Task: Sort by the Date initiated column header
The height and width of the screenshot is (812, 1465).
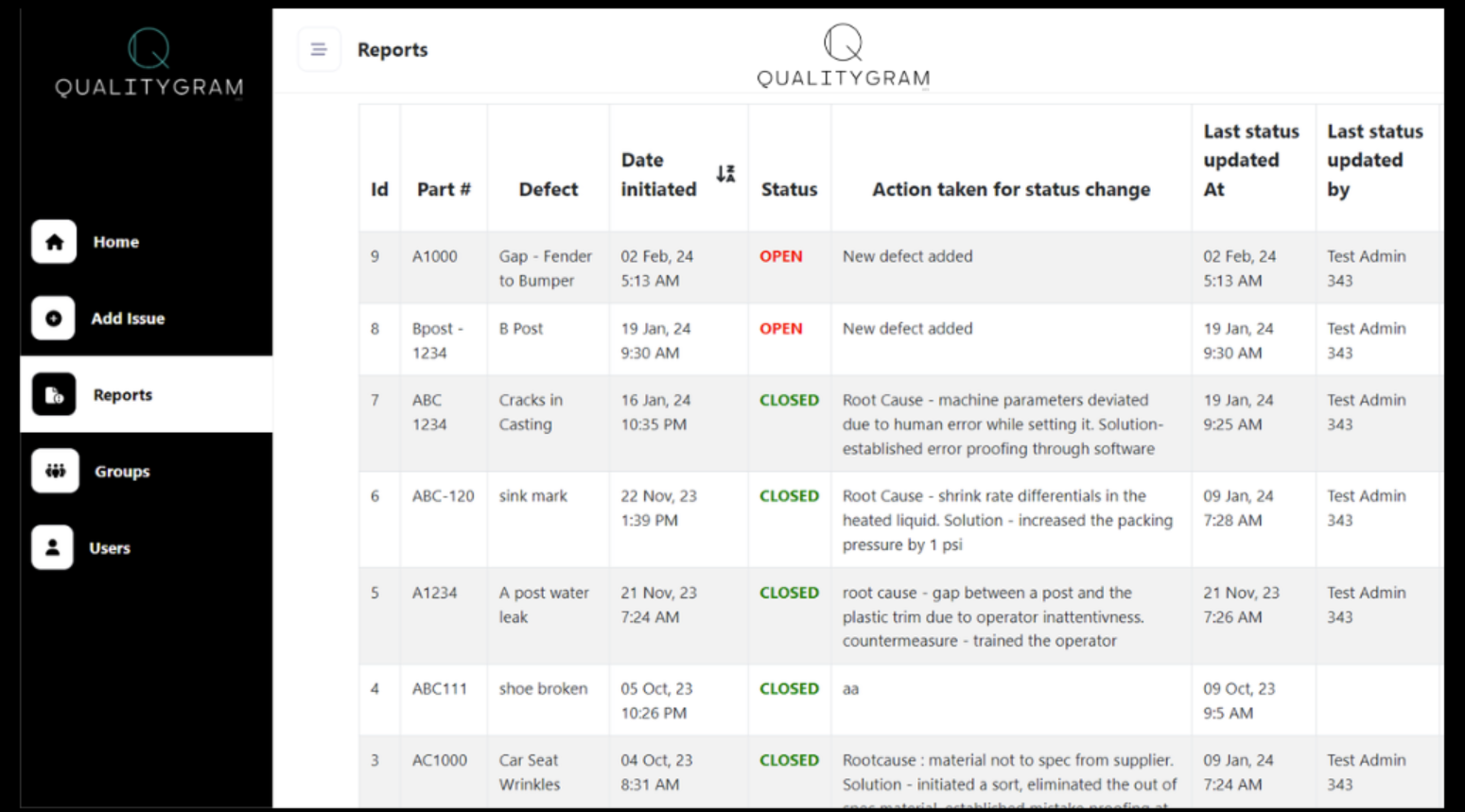Action: (x=659, y=175)
